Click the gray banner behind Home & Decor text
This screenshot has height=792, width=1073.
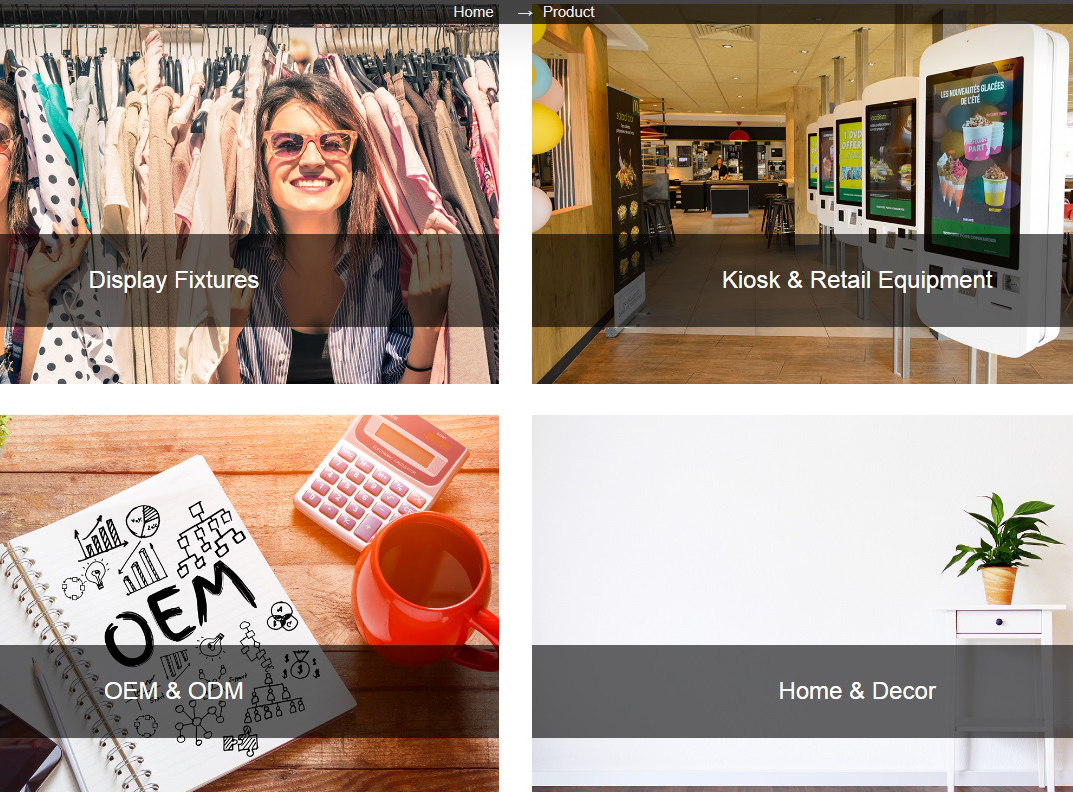tap(802, 691)
